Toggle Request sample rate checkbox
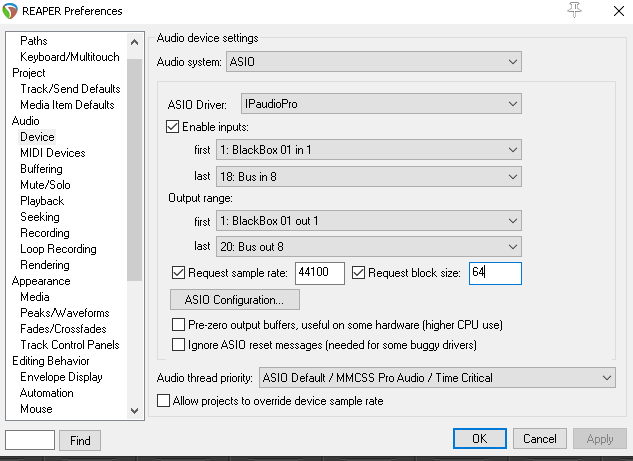633x461 pixels. (x=178, y=273)
